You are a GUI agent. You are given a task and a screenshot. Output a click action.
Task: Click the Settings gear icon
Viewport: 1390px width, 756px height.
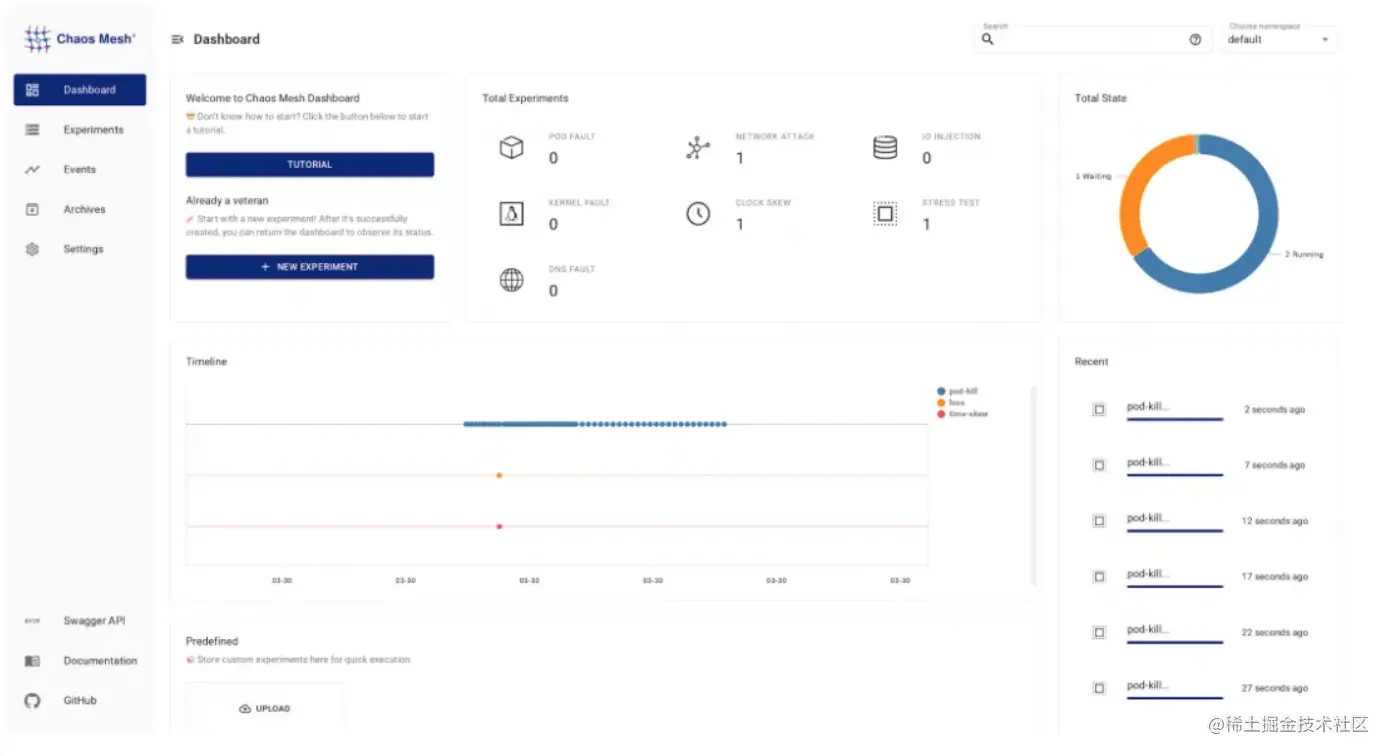coord(32,249)
